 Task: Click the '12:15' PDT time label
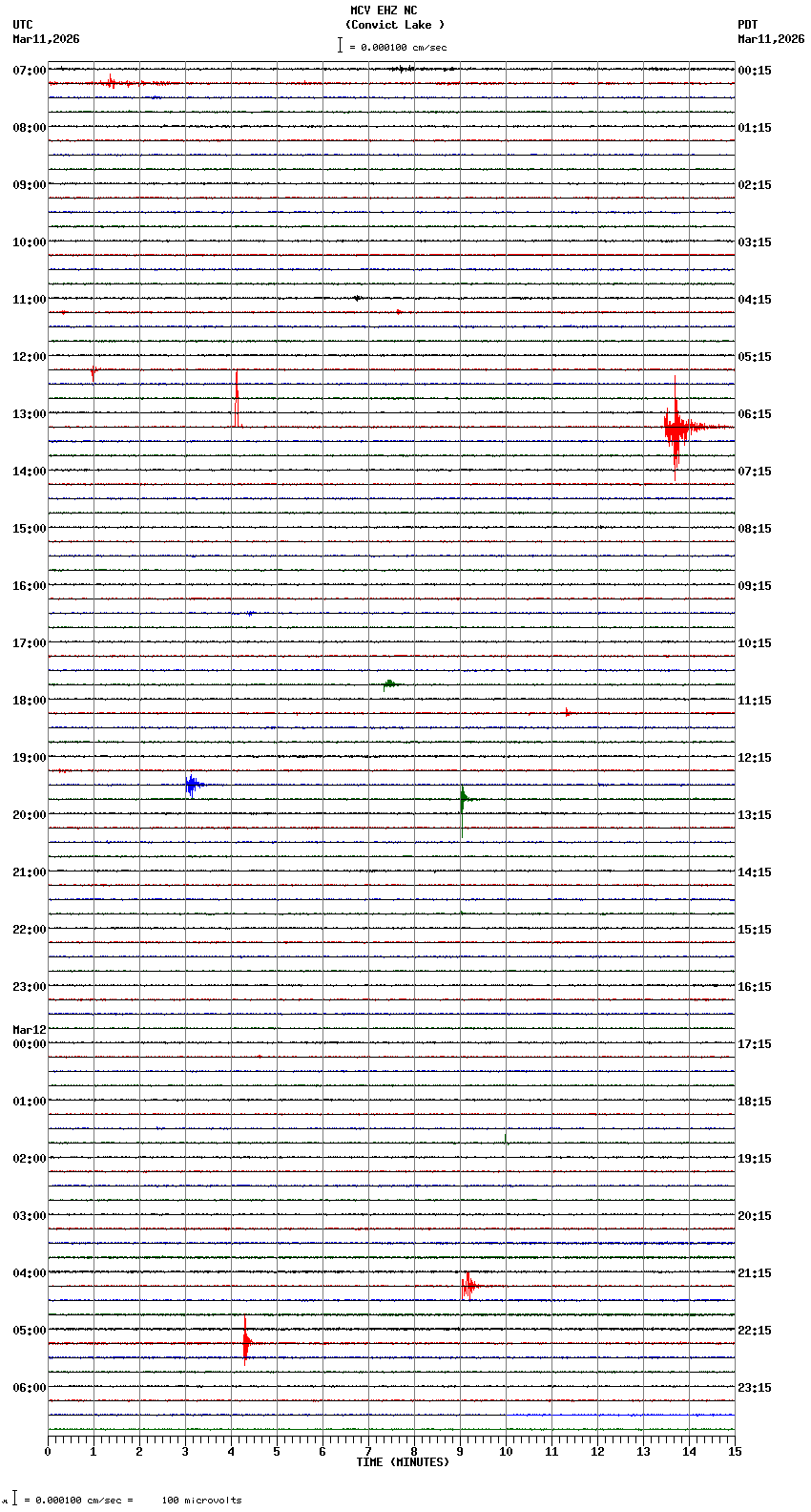click(x=755, y=758)
